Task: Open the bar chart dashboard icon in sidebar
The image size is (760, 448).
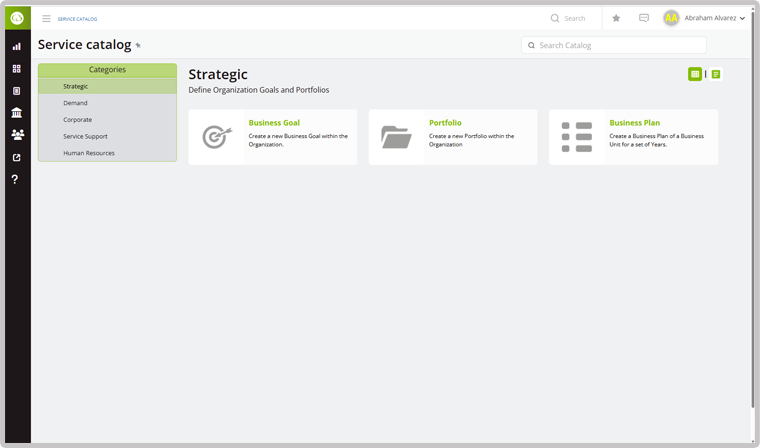Action: pyautogui.click(x=17, y=46)
